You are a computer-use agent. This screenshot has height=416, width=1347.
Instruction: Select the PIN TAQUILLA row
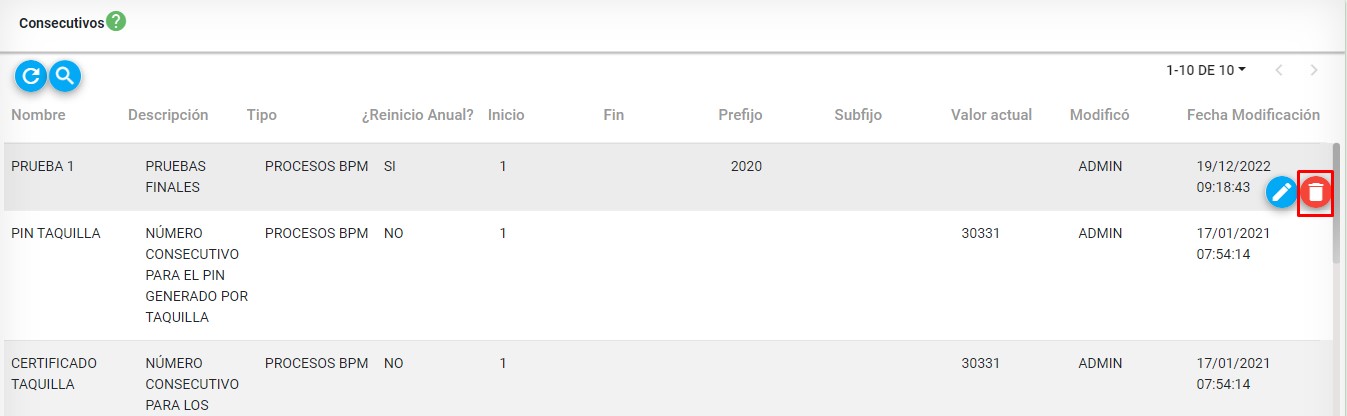coord(55,234)
